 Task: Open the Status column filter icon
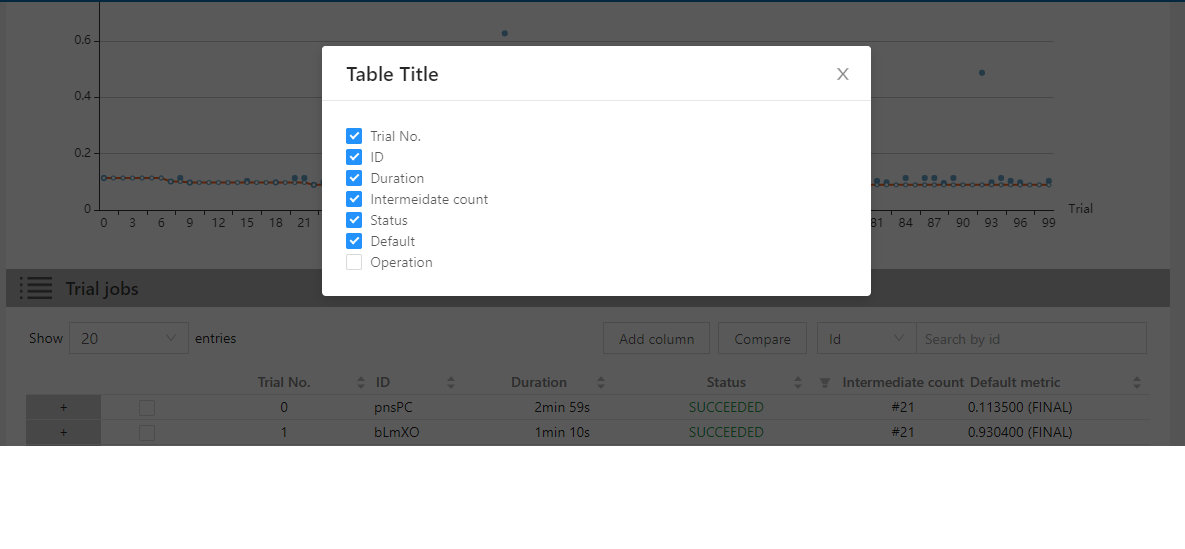[x=825, y=383]
